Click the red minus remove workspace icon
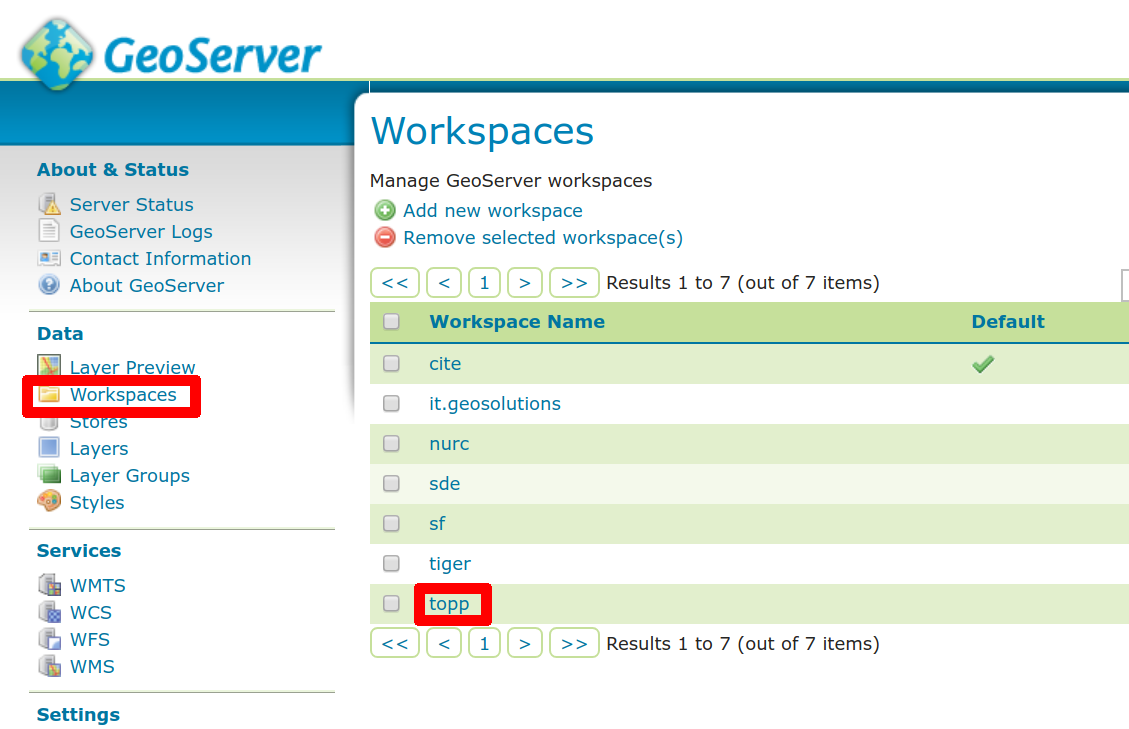 [x=385, y=237]
